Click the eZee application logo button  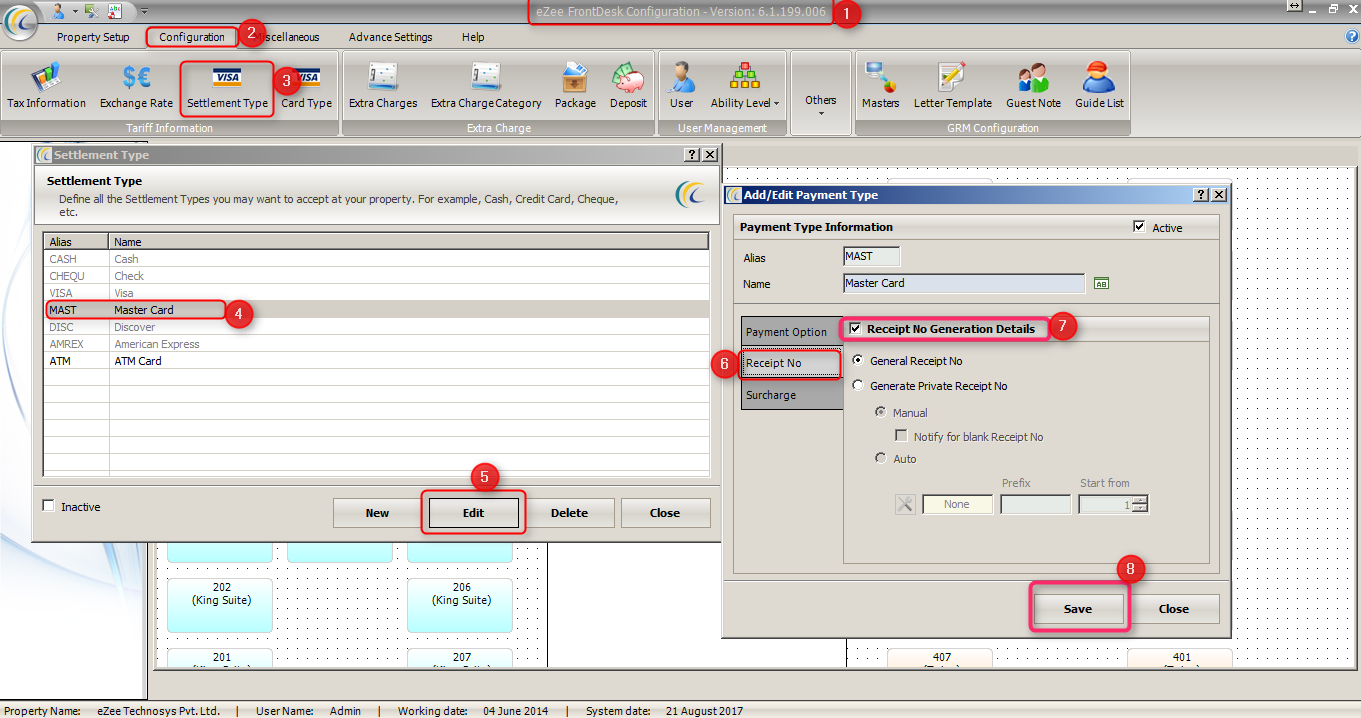pyautogui.click(x=21, y=24)
